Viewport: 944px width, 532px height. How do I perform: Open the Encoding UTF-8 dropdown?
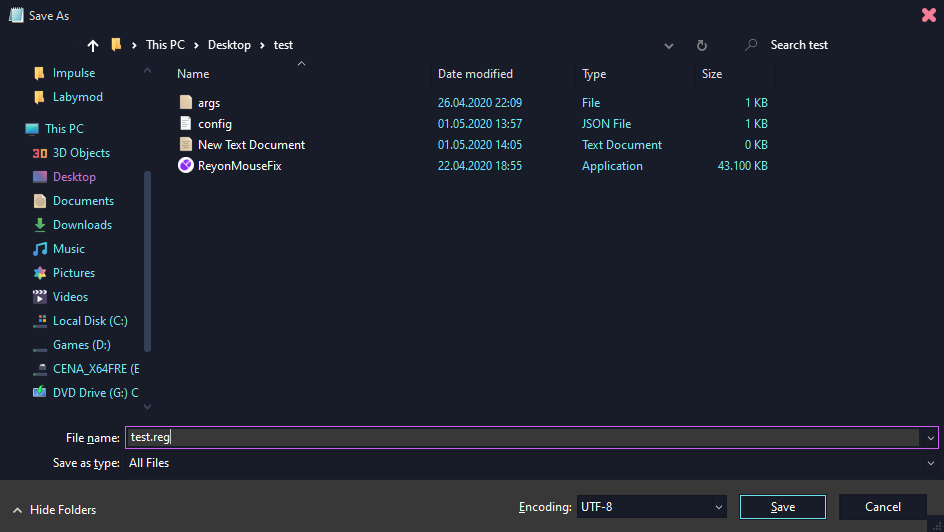click(x=718, y=507)
